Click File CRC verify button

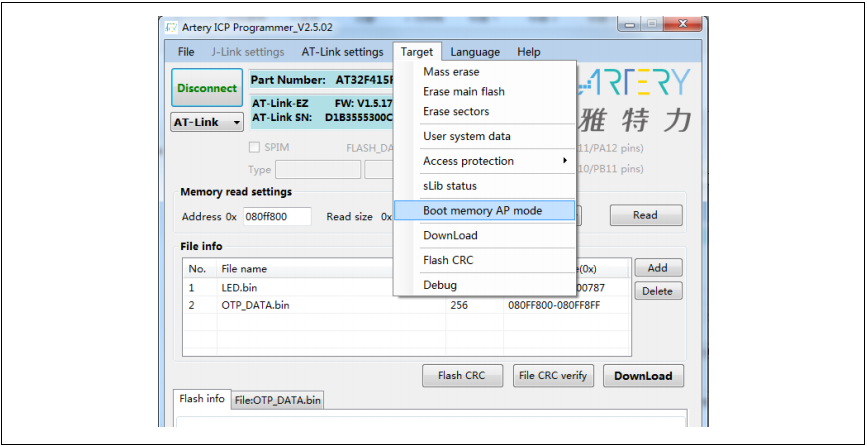click(x=553, y=376)
